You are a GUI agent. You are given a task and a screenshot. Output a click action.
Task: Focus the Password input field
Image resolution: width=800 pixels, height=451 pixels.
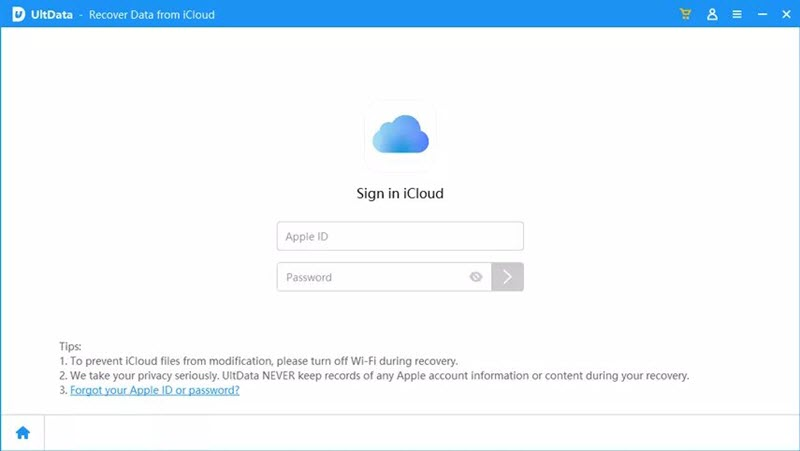384,277
